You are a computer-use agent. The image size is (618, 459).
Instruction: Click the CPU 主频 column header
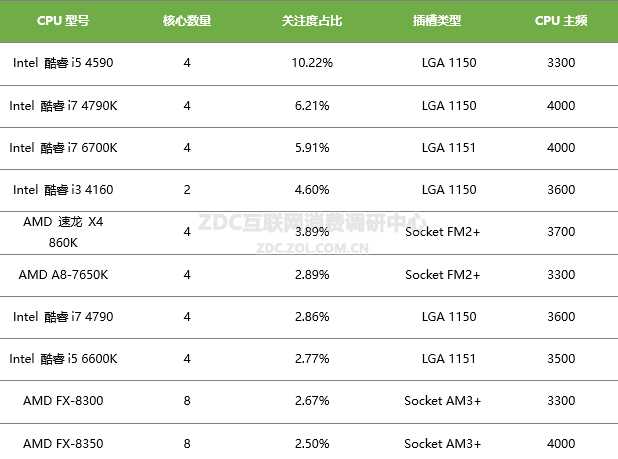pyautogui.click(x=561, y=20)
